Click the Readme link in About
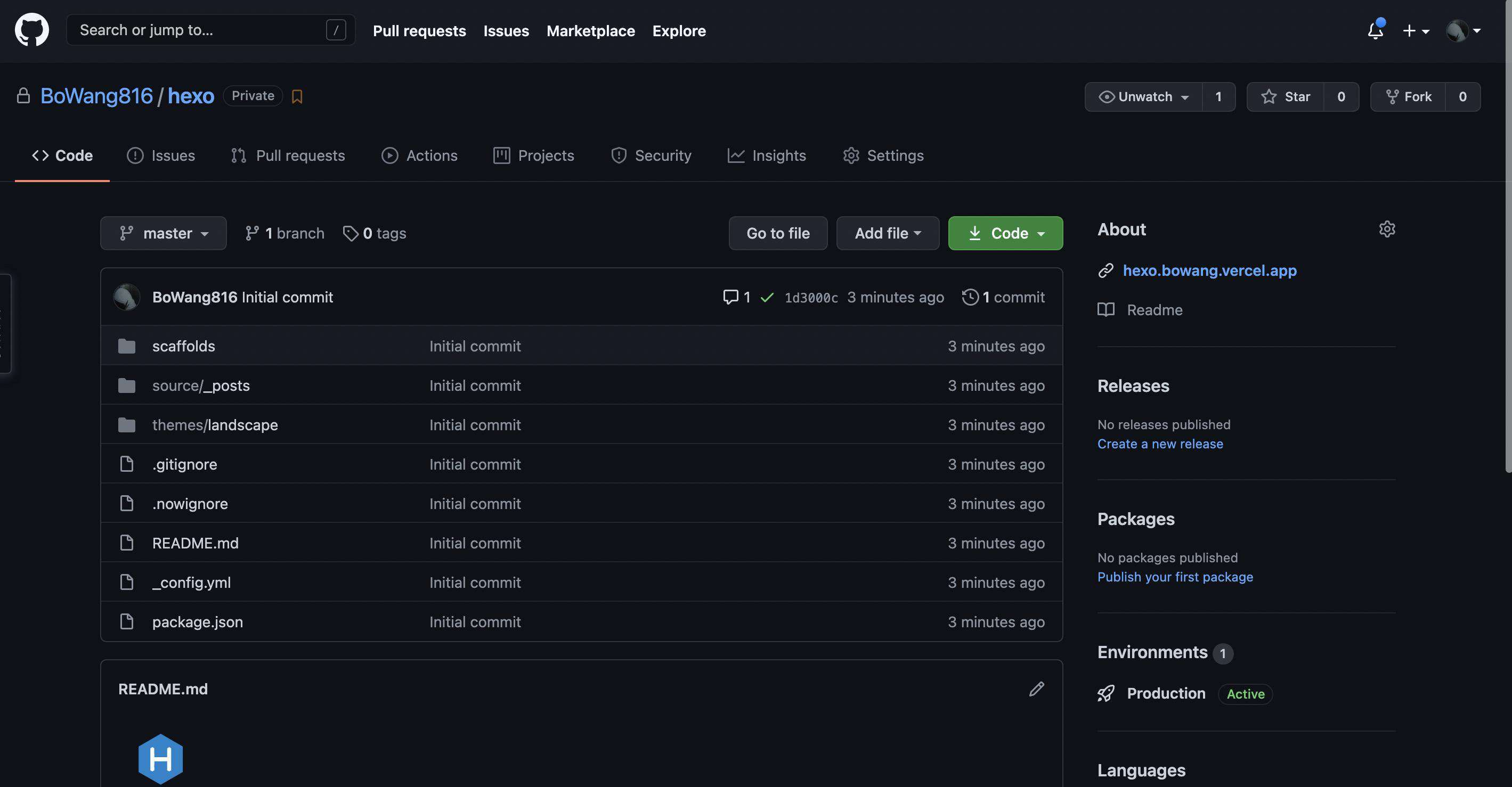 [1155, 310]
